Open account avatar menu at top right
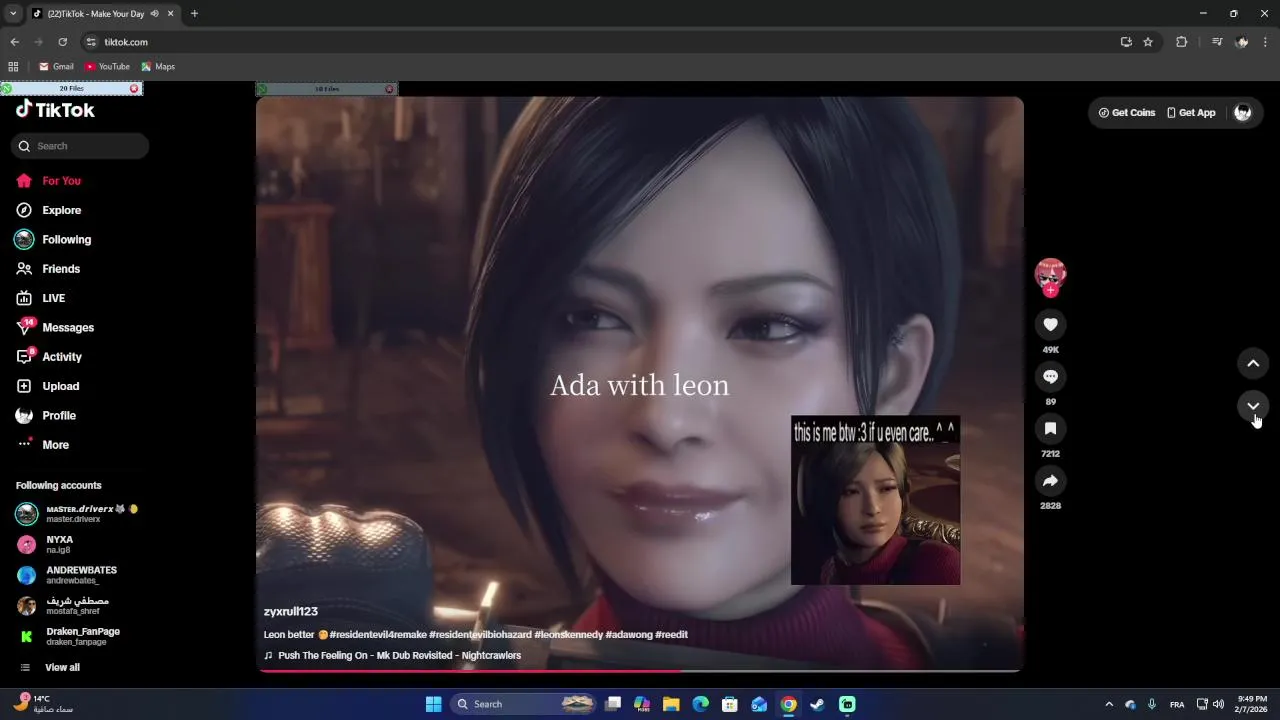This screenshot has width=1280, height=720. tap(1243, 113)
